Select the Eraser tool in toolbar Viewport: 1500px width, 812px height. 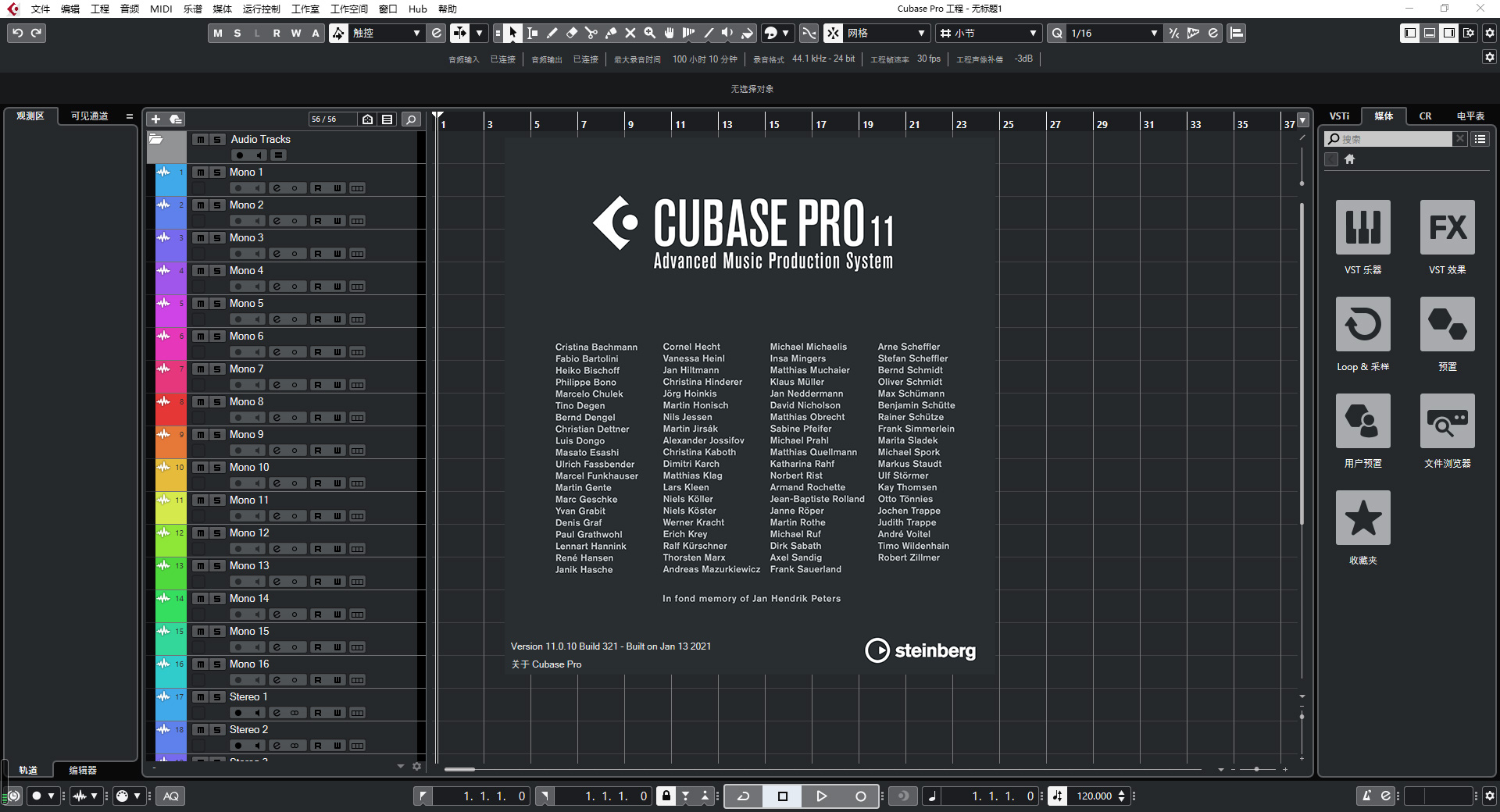(572, 33)
